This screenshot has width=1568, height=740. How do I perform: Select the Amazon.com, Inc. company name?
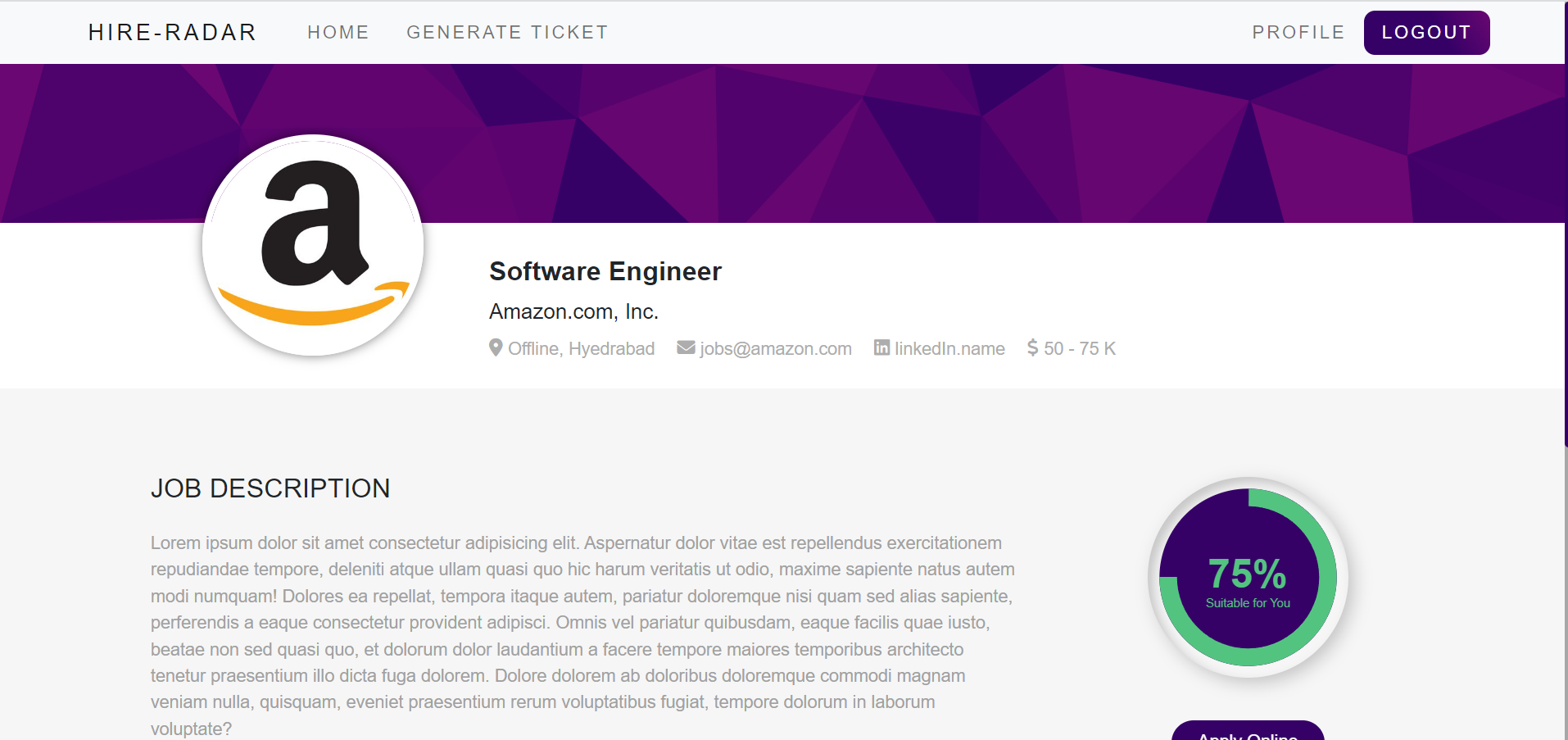(573, 312)
